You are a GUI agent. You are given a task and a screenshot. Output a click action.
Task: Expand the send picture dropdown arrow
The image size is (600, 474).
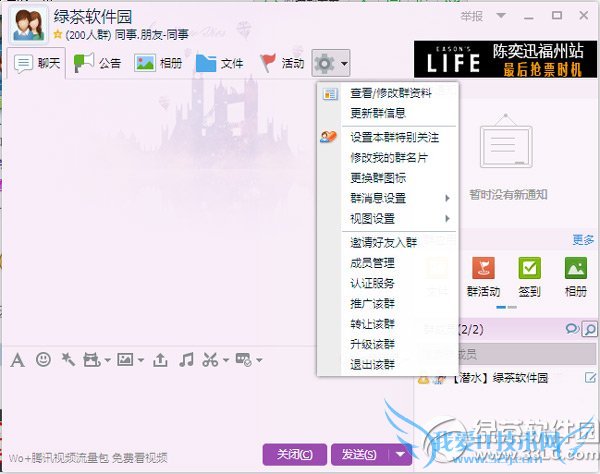tap(140, 360)
